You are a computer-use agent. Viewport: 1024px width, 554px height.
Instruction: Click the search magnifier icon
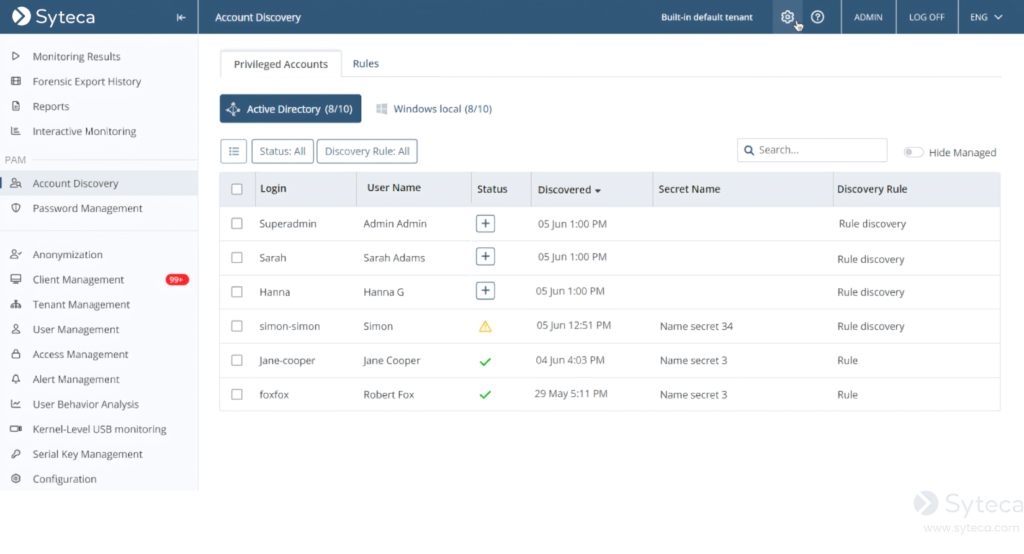click(749, 150)
